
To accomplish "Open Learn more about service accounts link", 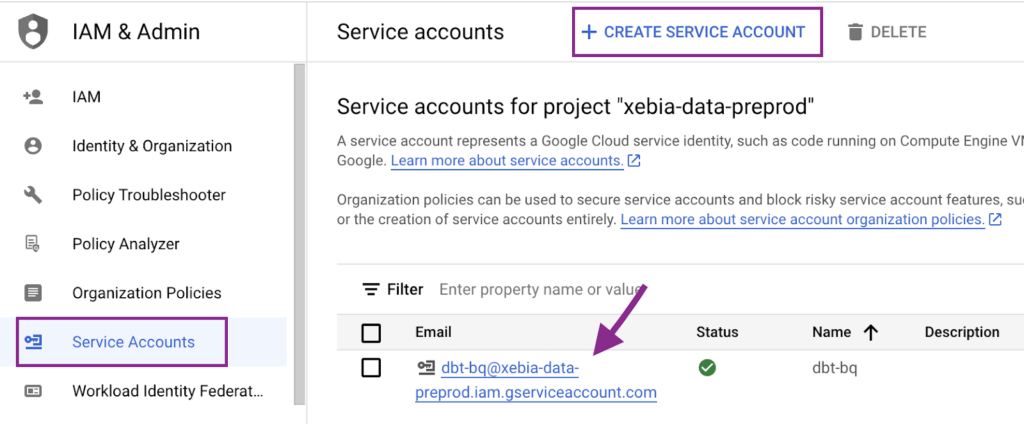I will 507,161.
